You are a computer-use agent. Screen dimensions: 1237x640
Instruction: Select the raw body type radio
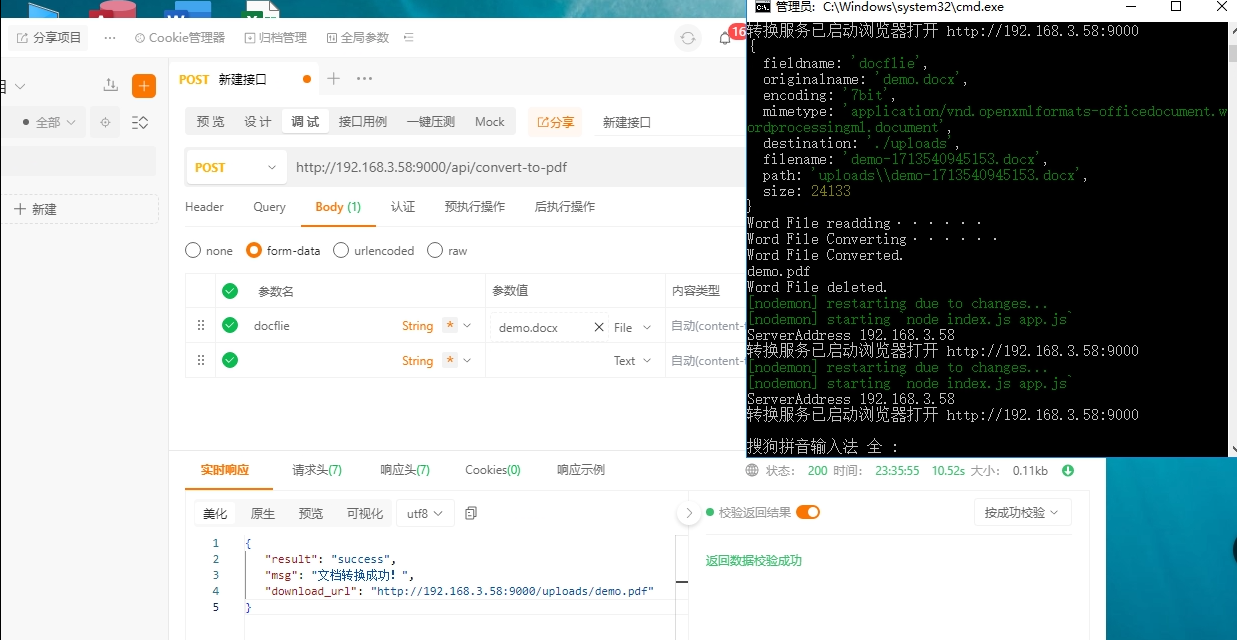435,251
